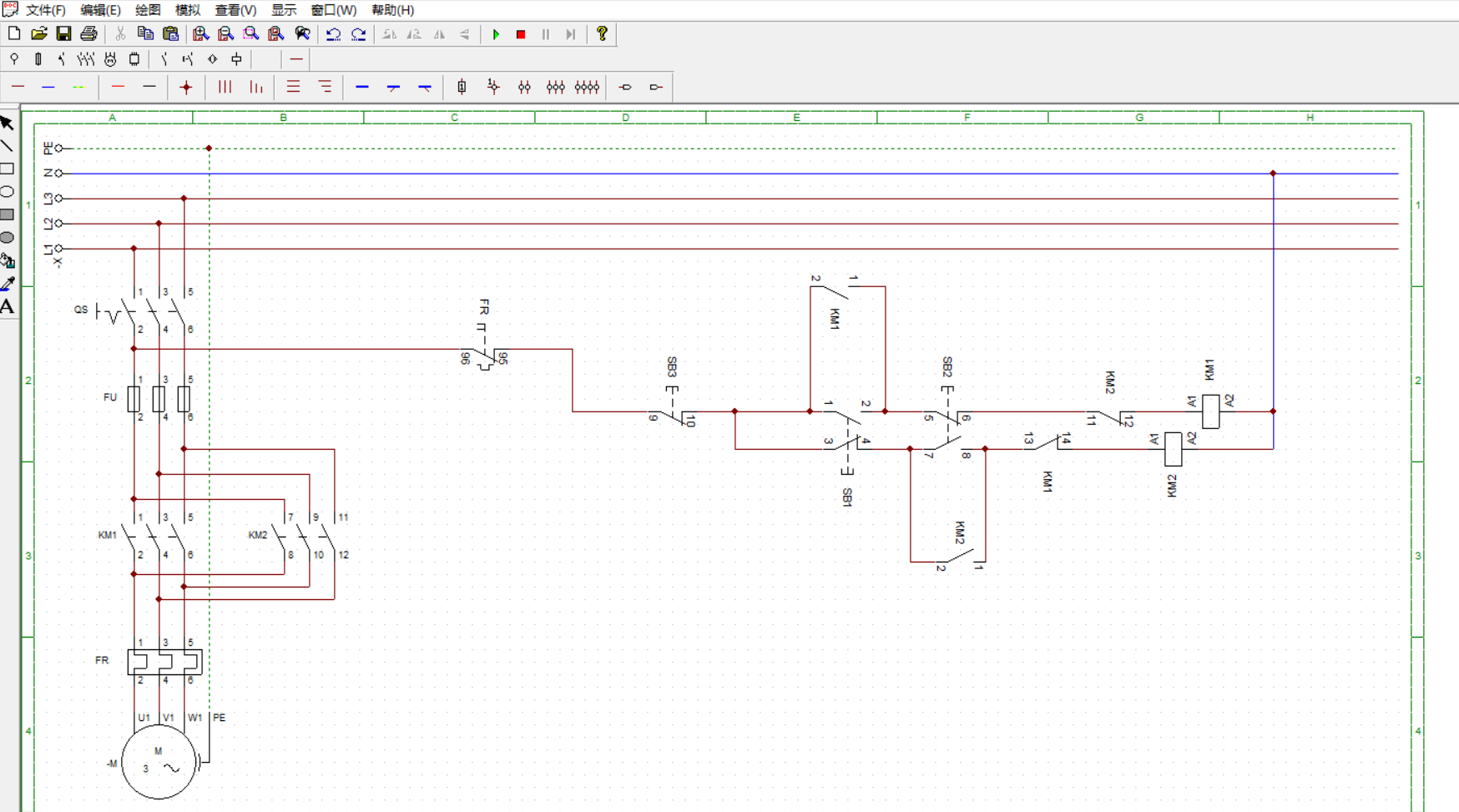
Task: Choose the paint bucket fill tool
Action: (8, 260)
